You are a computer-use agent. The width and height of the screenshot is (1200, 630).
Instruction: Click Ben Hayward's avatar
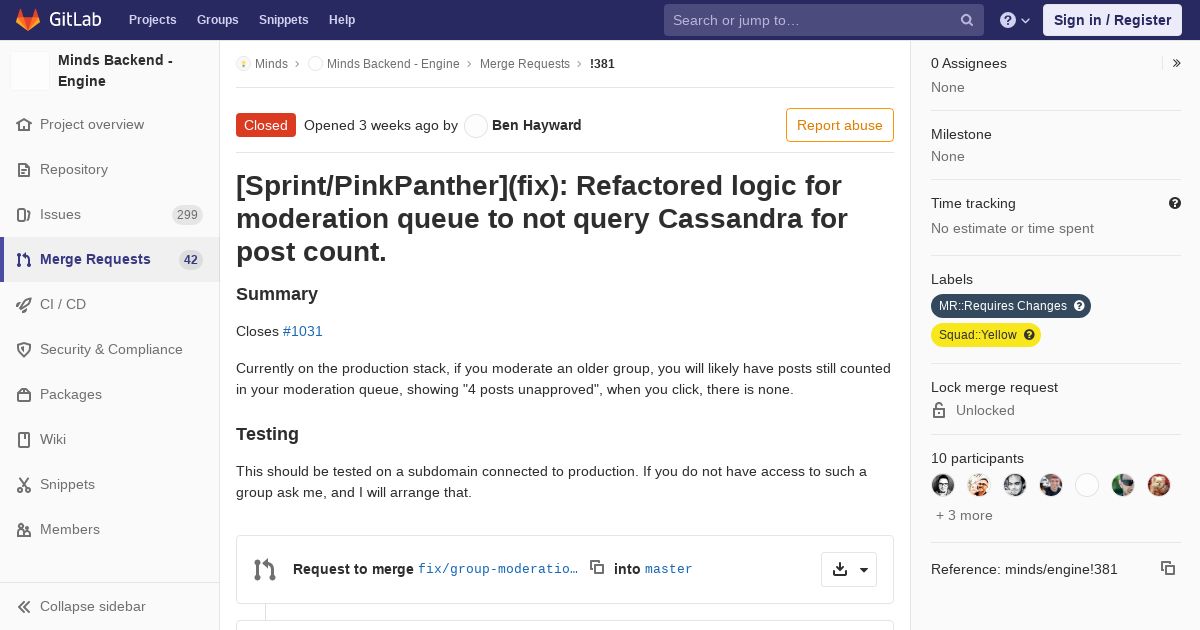476,125
